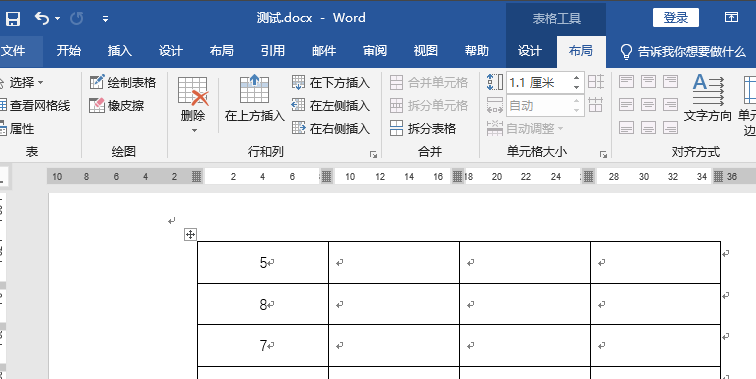Click column marker near 18 on ruler
This screenshot has height=379, width=756.
click(x=458, y=176)
